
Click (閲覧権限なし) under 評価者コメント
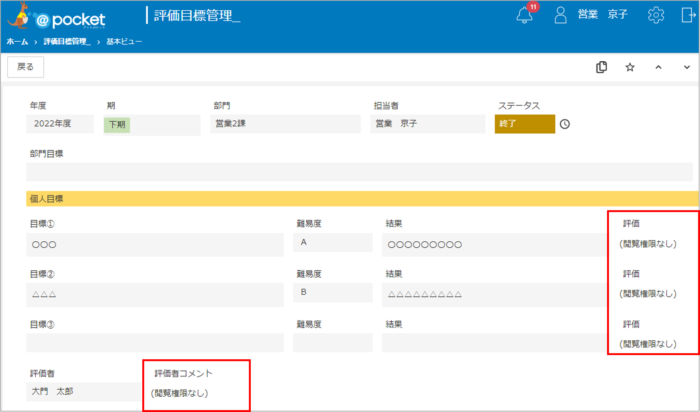tap(179, 393)
